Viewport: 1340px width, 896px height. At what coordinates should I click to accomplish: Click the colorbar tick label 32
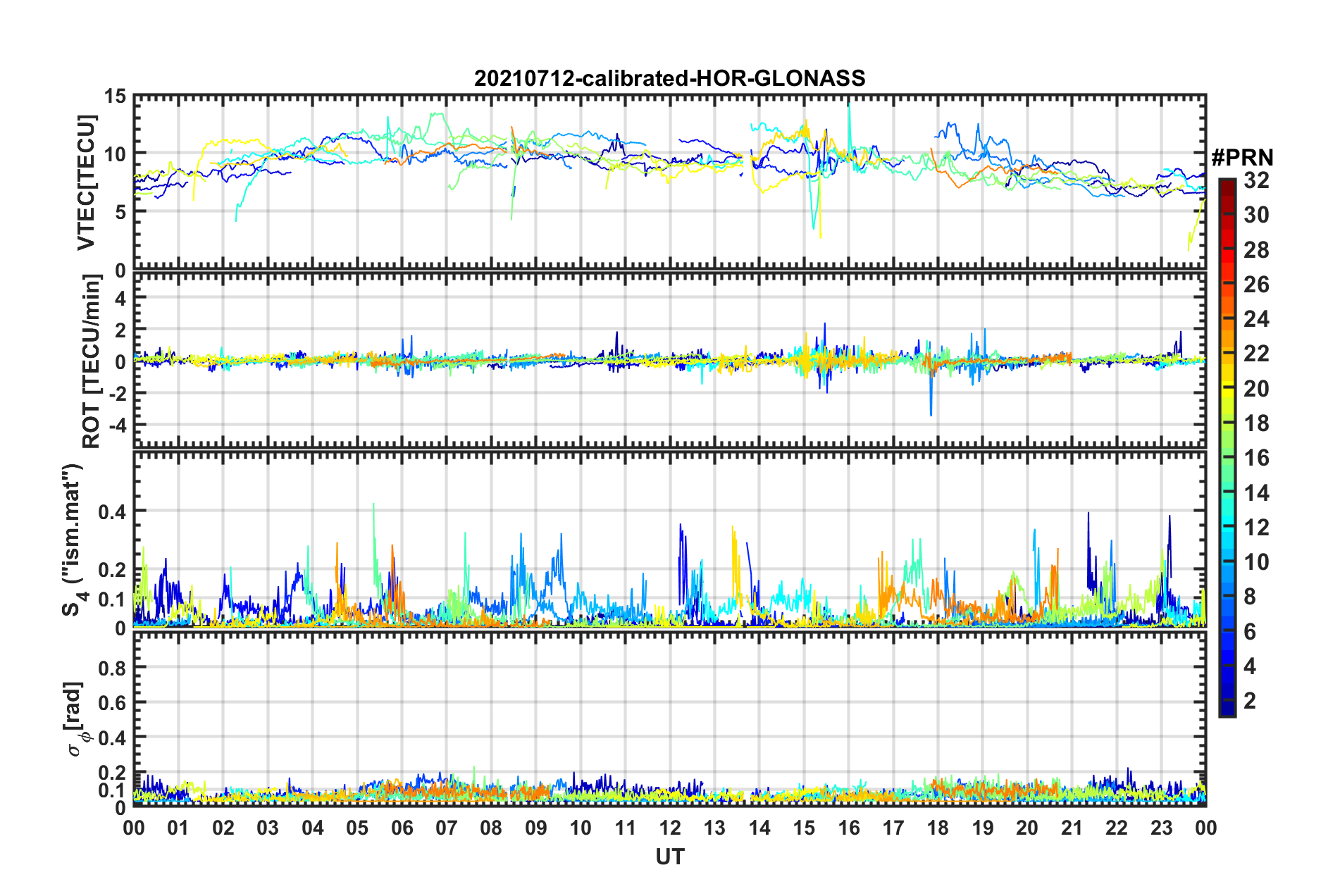click(1256, 180)
